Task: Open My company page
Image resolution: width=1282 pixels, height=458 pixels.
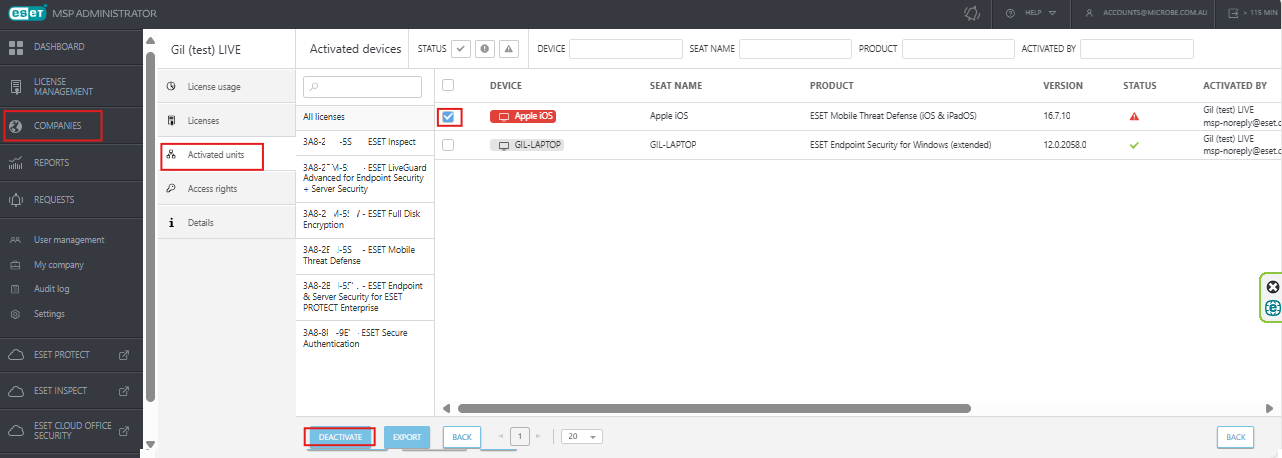Action: coord(58,265)
